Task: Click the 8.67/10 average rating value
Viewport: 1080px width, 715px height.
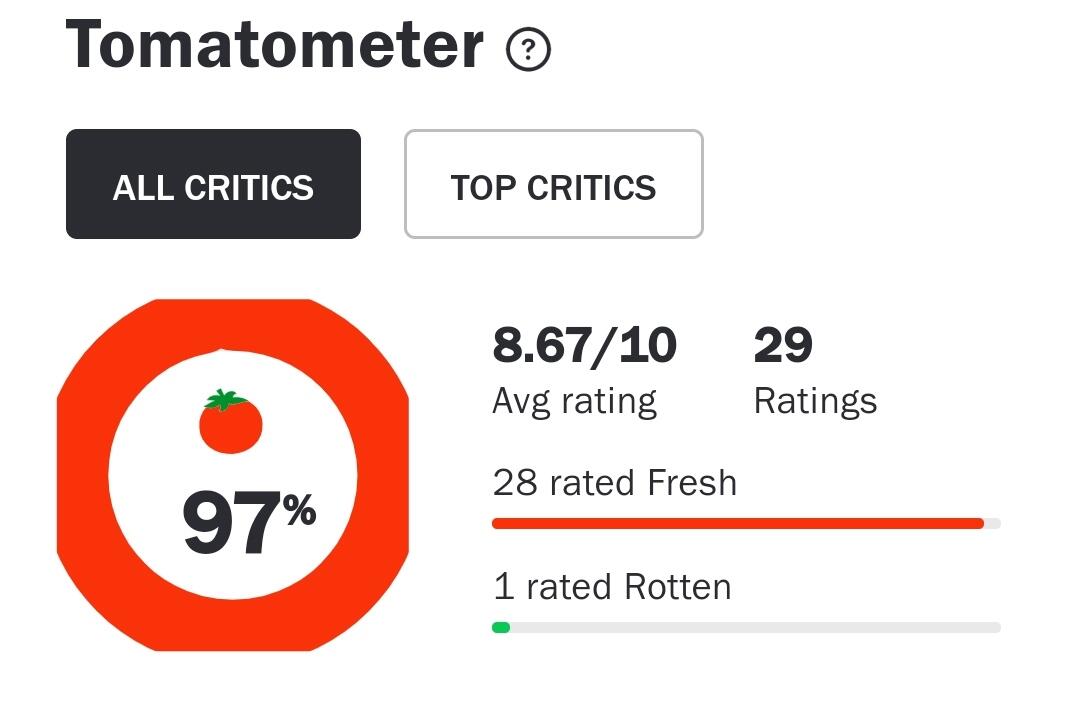Action: (x=584, y=346)
